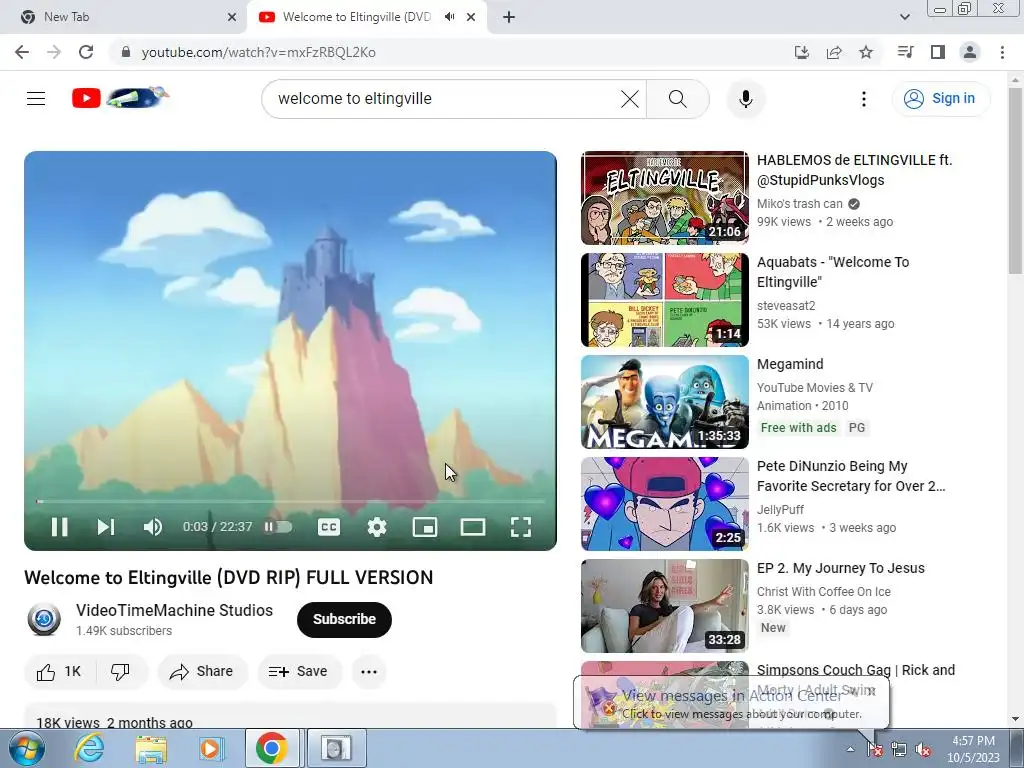Open the EP 2. My Journey To Jesus thumbnail
Screen dimensions: 1024x768
pos(665,605)
